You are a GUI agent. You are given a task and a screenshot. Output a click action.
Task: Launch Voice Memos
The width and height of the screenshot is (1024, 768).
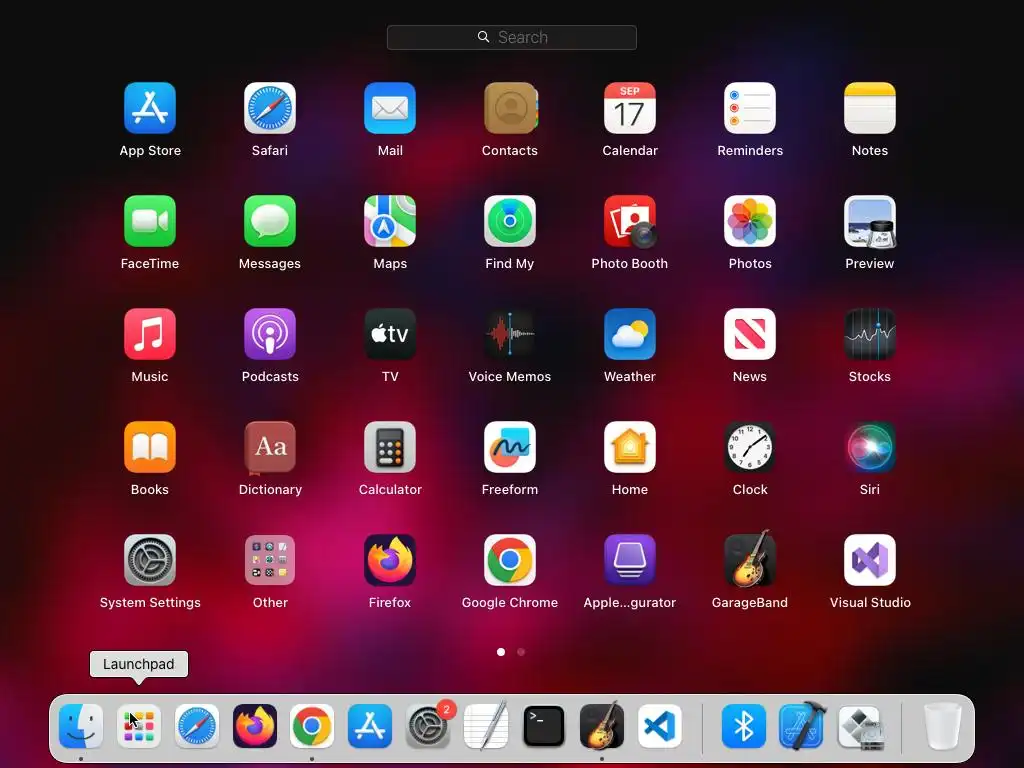(x=510, y=334)
